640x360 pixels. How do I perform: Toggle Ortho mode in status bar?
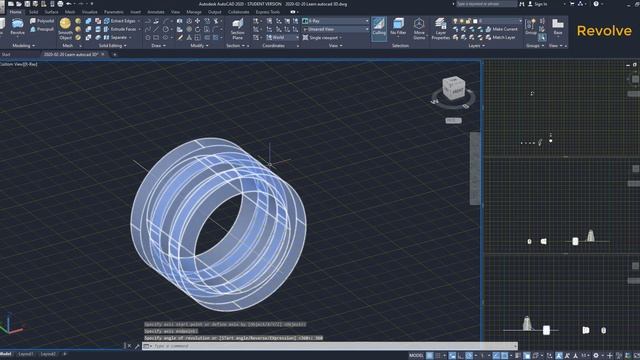click(x=461, y=356)
